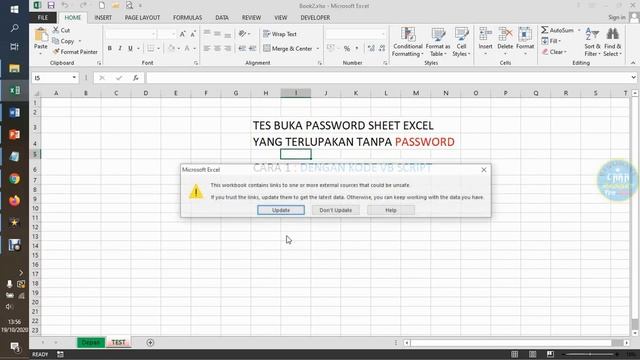Switch to the INSERT tab
Viewport: 640px width, 360px height.
tap(103, 18)
